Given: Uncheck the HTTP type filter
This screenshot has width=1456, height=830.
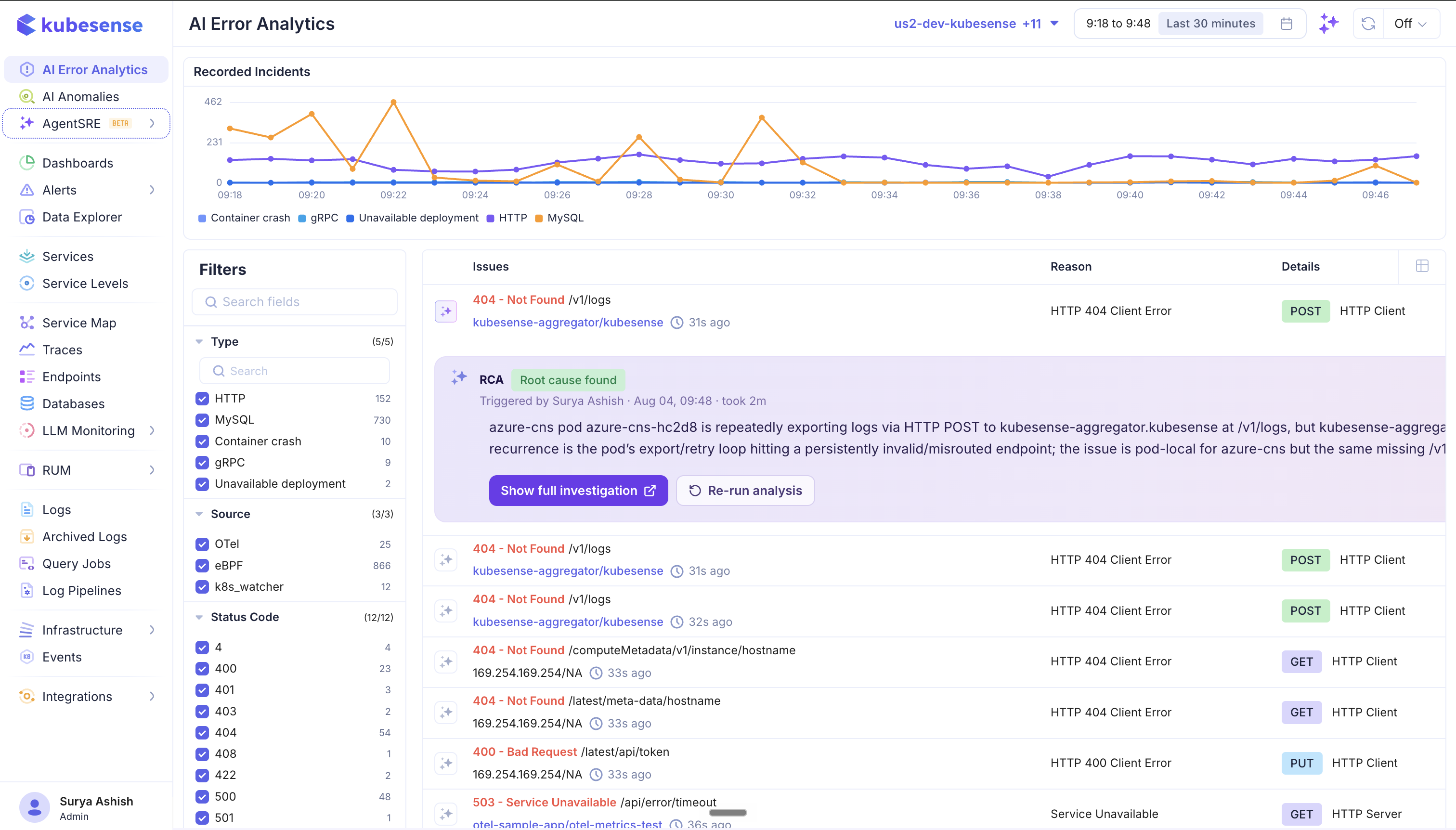Looking at the screenshot, I should (202, 399).
